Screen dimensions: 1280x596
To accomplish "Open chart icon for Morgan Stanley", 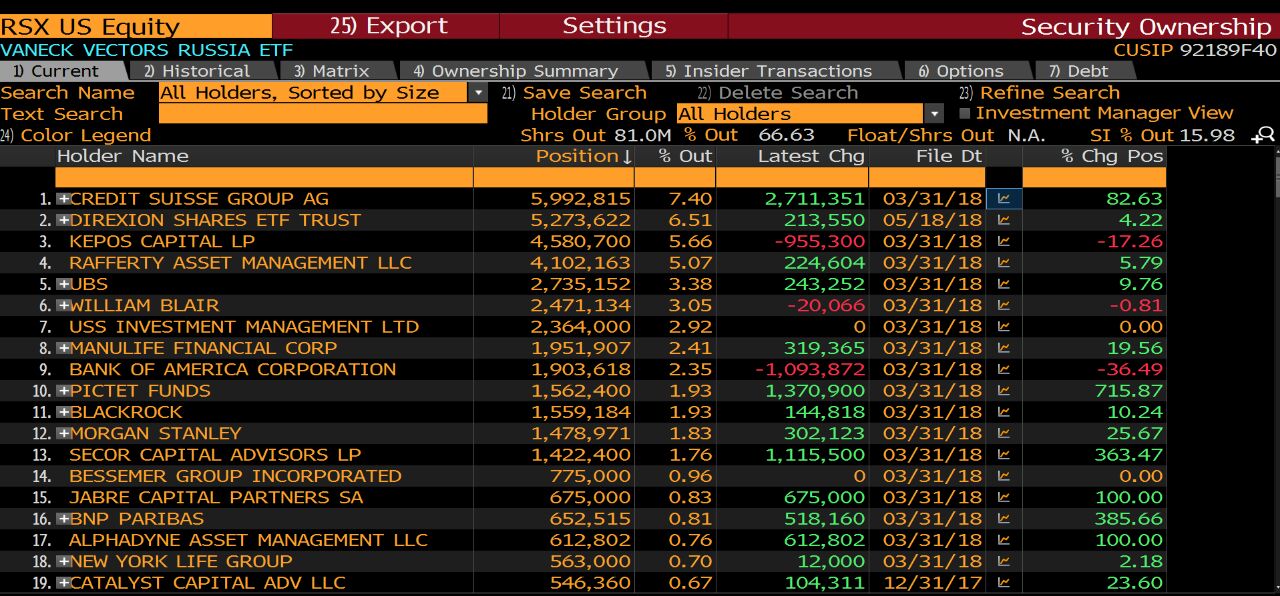I will [1003, 433].
